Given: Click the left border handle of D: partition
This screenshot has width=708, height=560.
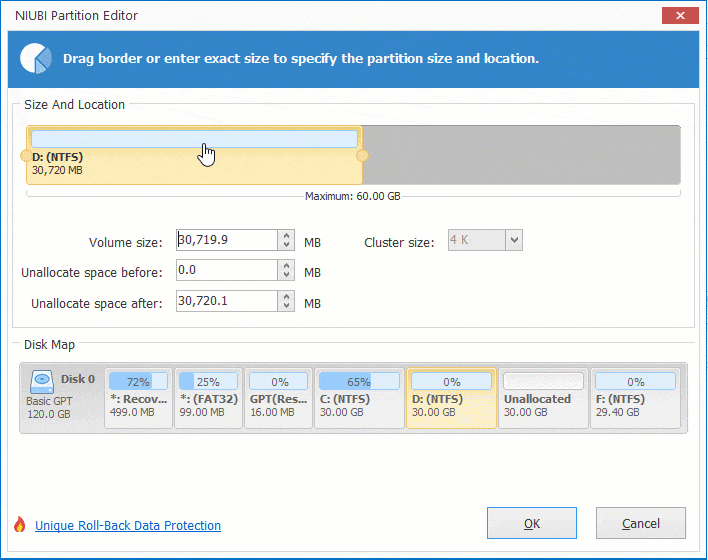Looking at the screenshot, I should 26,156.
